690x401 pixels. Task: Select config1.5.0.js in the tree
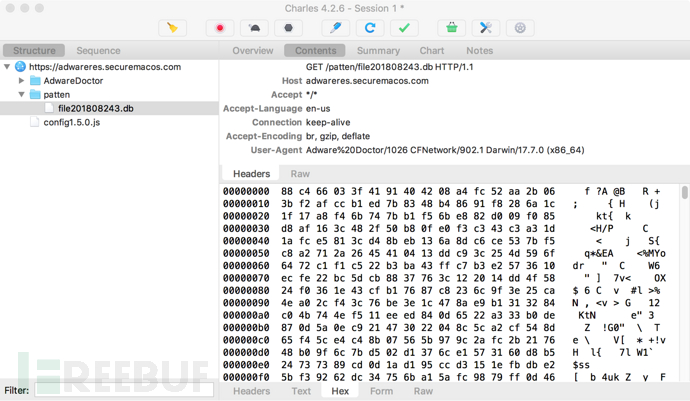click(x=72, y=122)
